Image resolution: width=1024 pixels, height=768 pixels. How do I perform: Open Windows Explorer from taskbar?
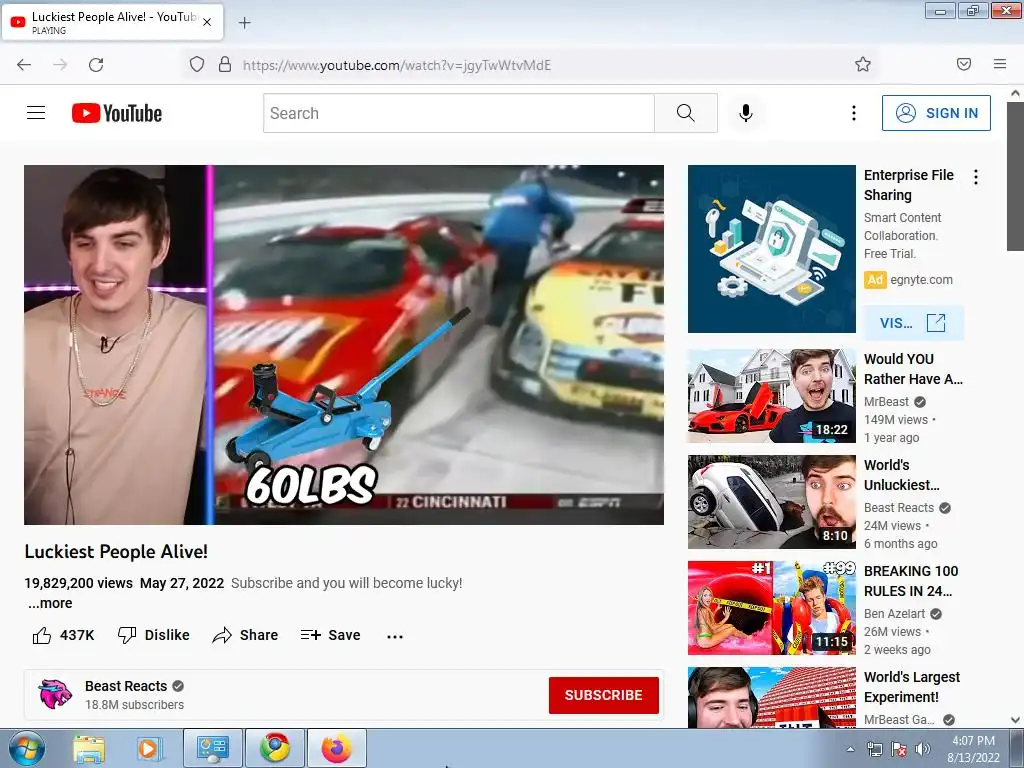(89, 748)
